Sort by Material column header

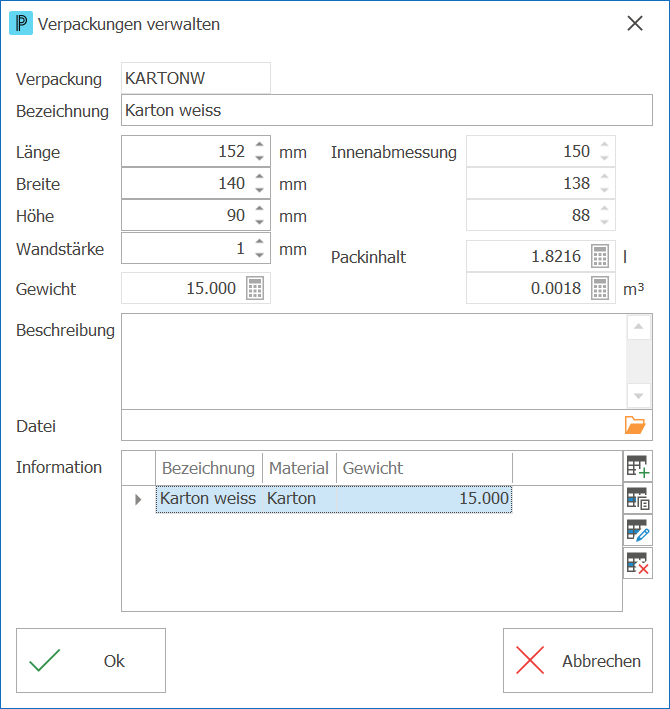(x=299, y=468)
